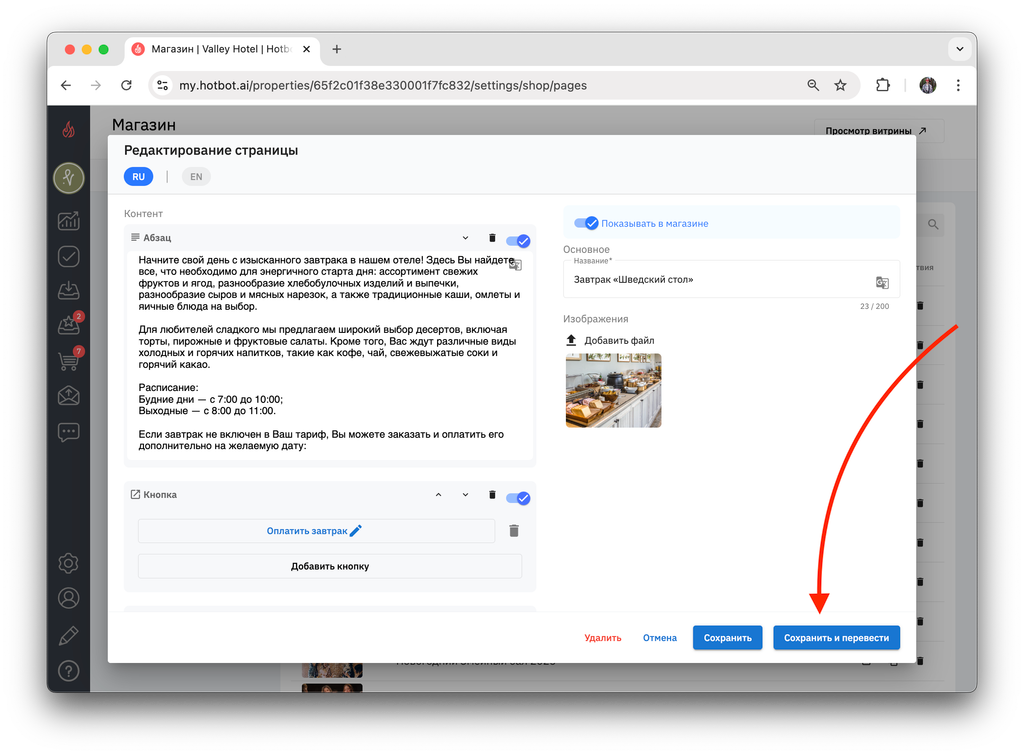Viewport: 1024px width, 755px height.
Task: Click the pencil edit icon in sidebar
Action: click(69, 635)
